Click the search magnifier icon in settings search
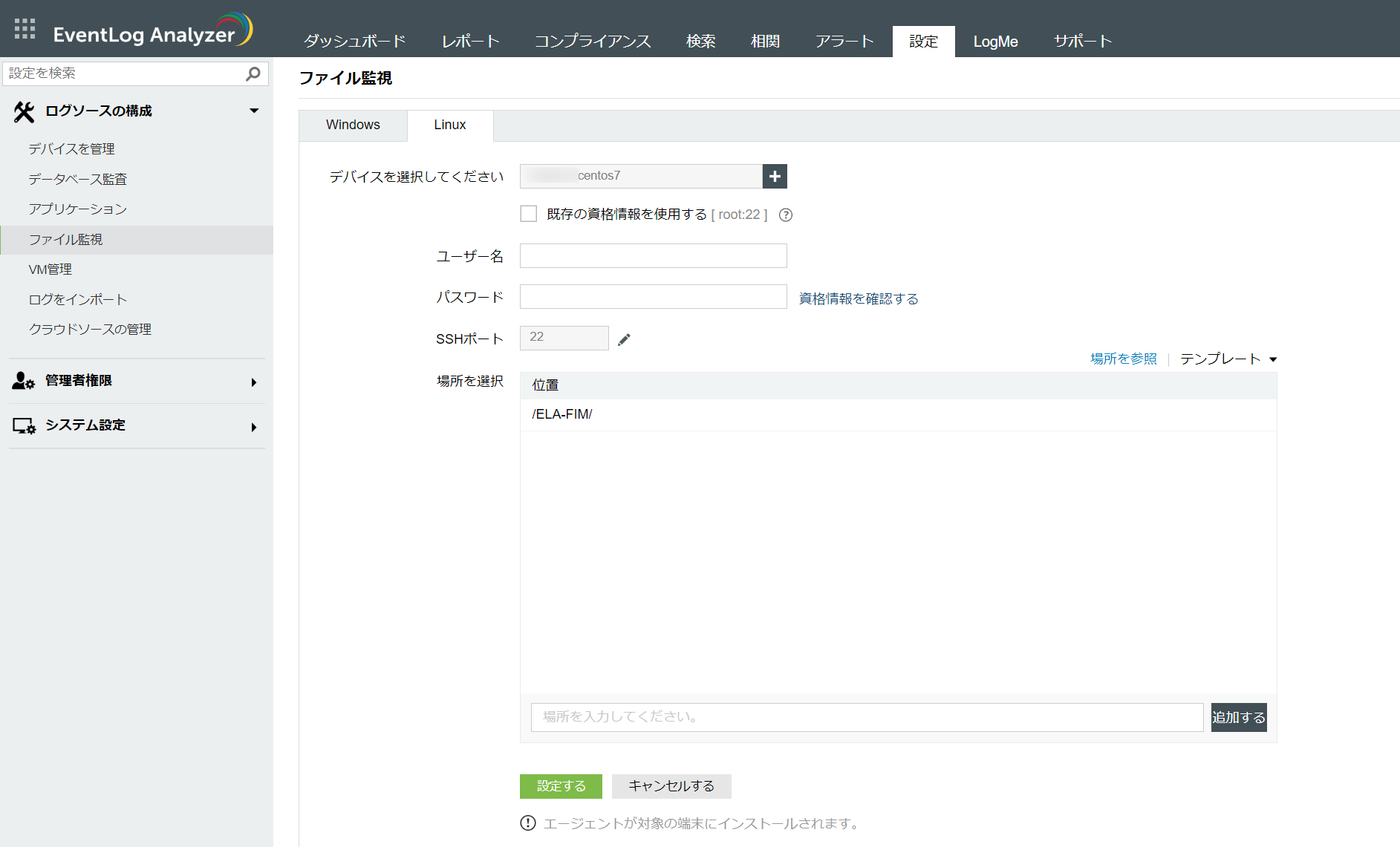This screenshot has width=1400, height=847. point(253,73)
